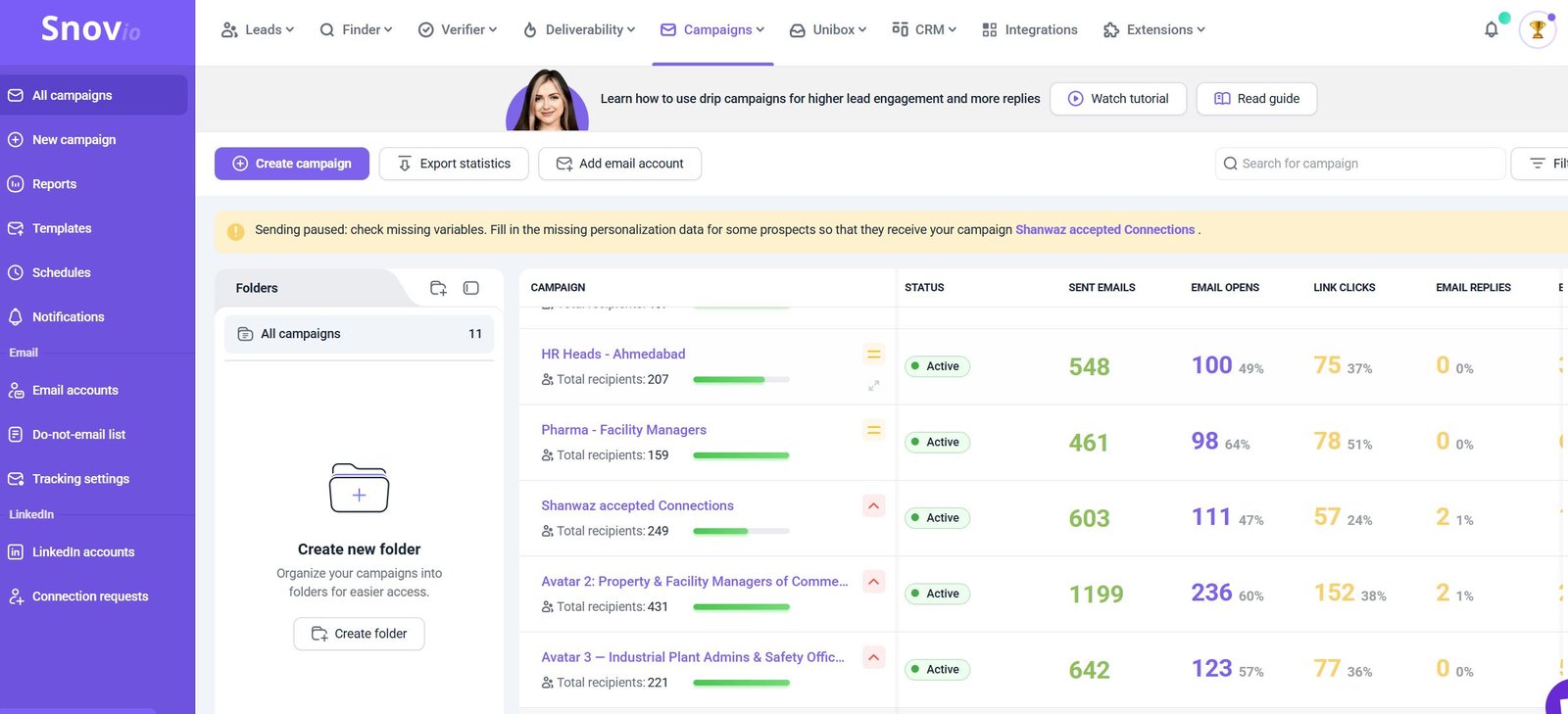1568x714 pixels.
Task: Select All campaigns in the sidebar
Action: click(x=72, y=95)
